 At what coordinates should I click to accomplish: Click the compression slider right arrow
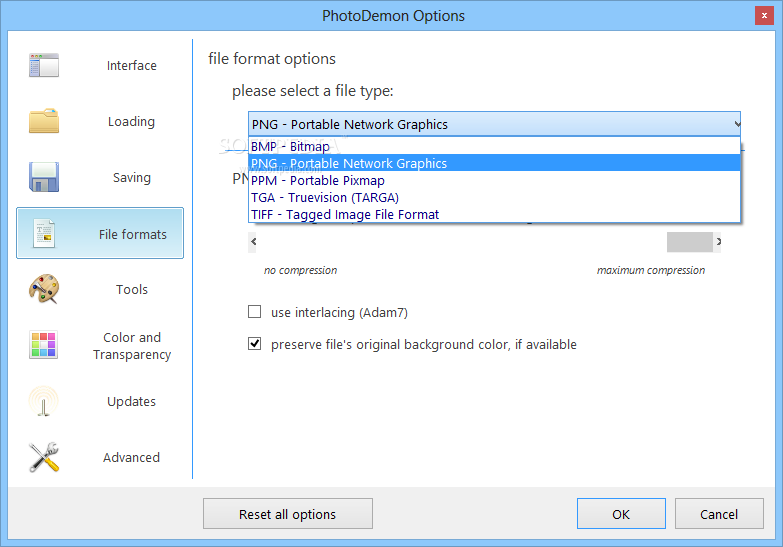(x=718, y=242)
